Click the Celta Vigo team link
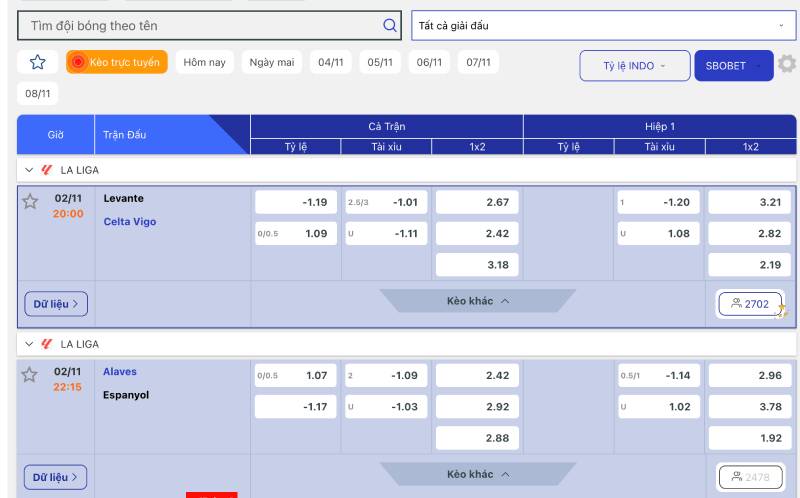 (130, 222)
